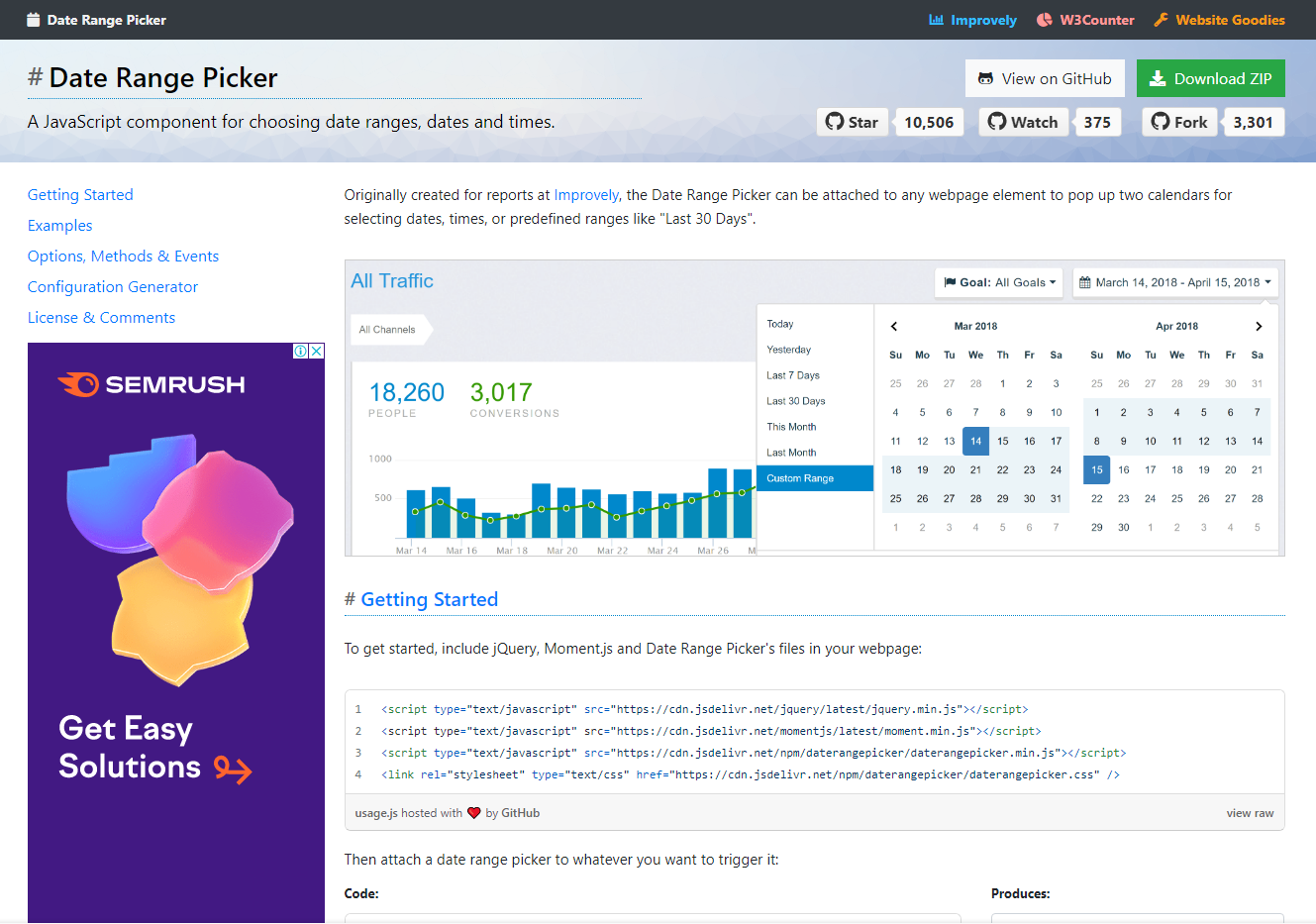
Task: Go to Examples in sidebar
Action: [59, 226]
